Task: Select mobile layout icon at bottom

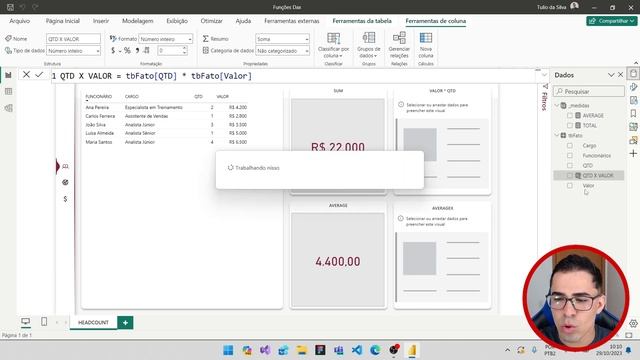Action: 44,322
